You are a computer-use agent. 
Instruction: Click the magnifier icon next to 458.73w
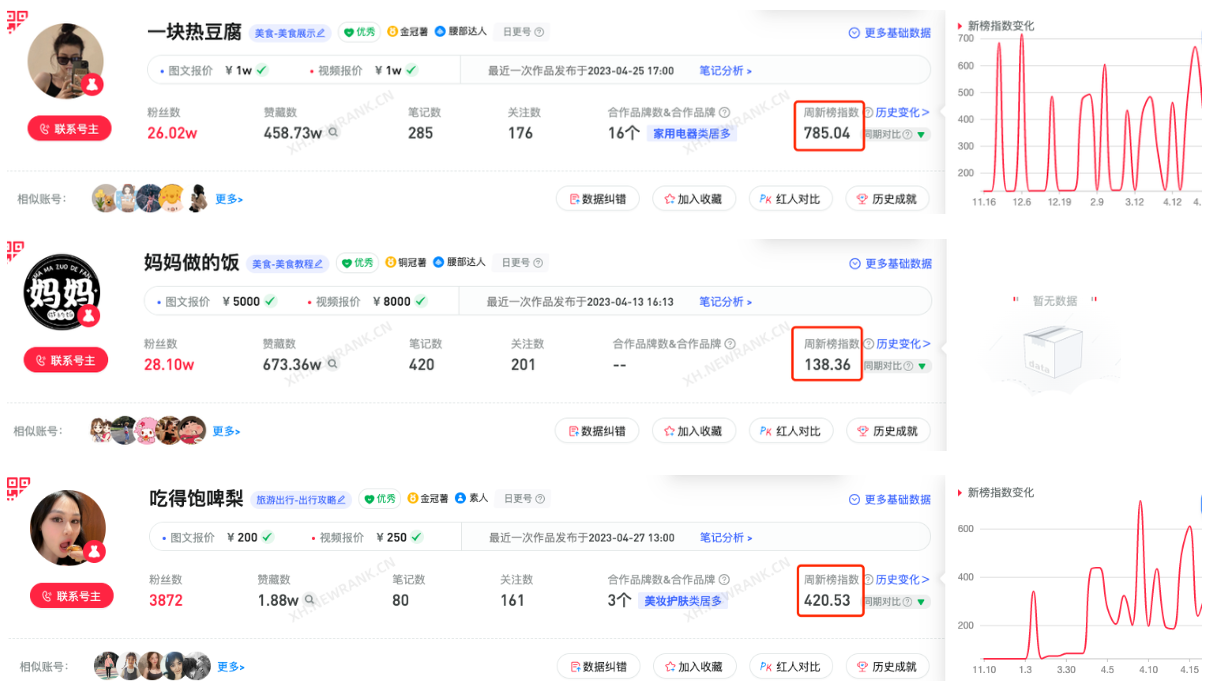pos(333,132)
